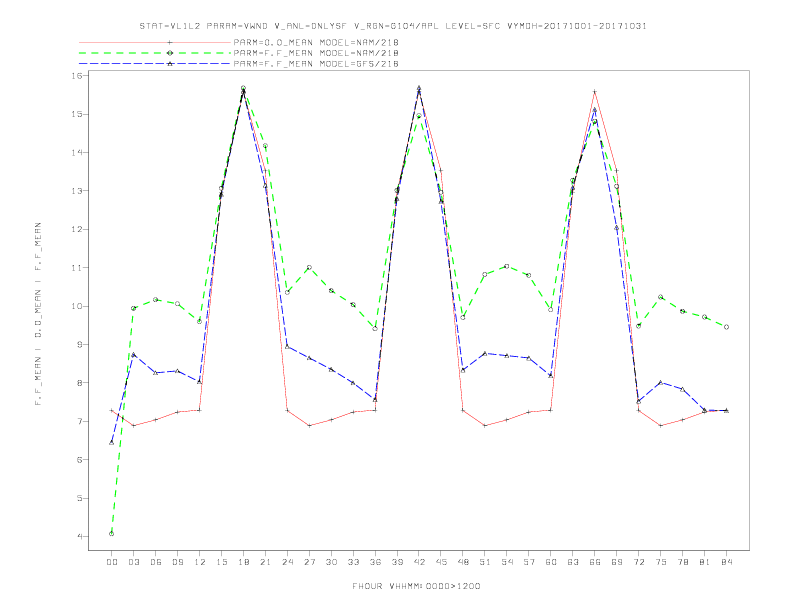Click green NAM circle data point at hour 54
The image size is (792, 612).
507,266
